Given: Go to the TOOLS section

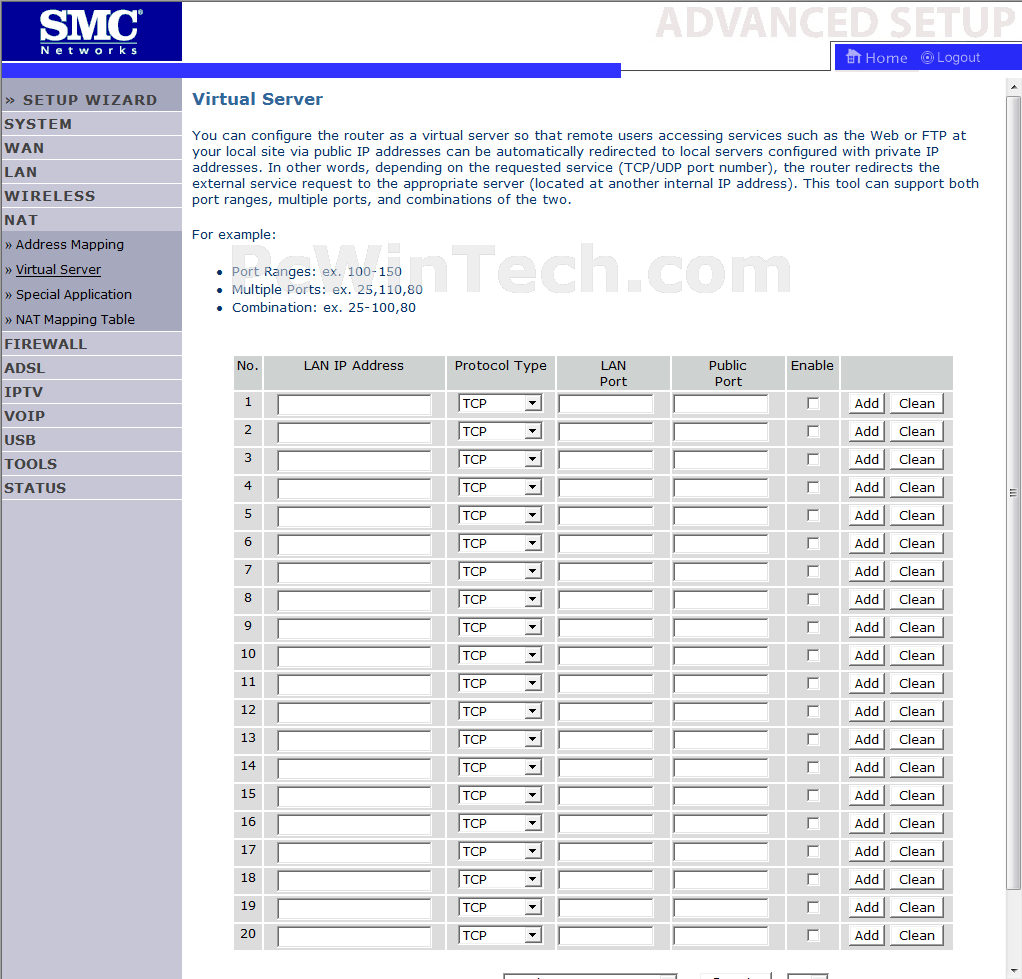Looking at the screenshot, I should pos(31,464).
